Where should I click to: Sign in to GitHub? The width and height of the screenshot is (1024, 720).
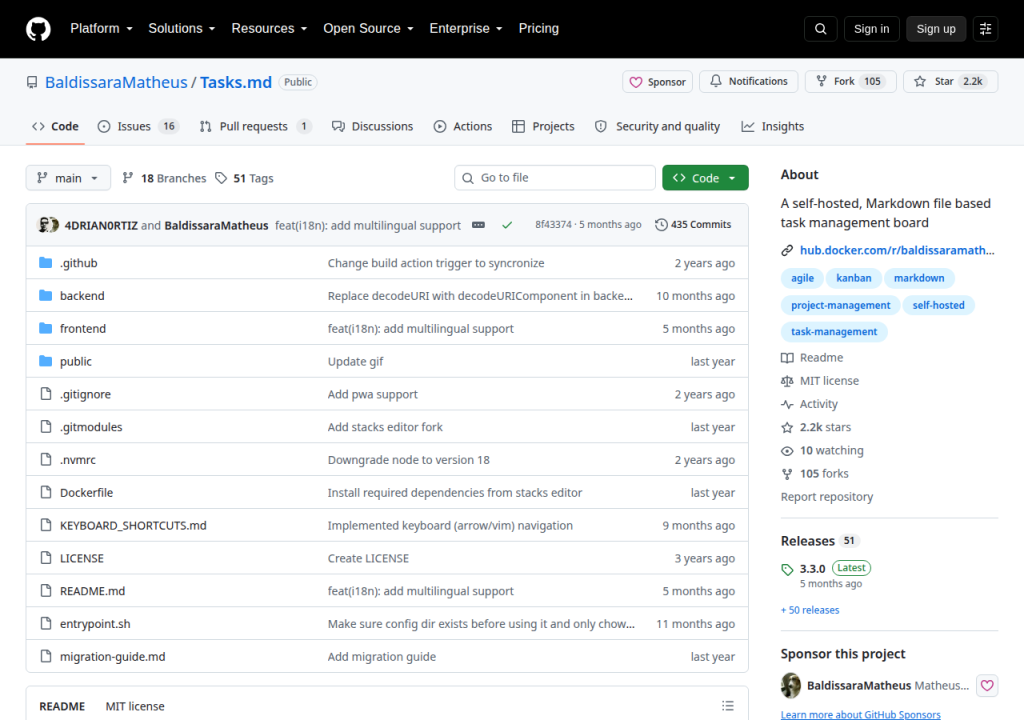click(871, 29)
